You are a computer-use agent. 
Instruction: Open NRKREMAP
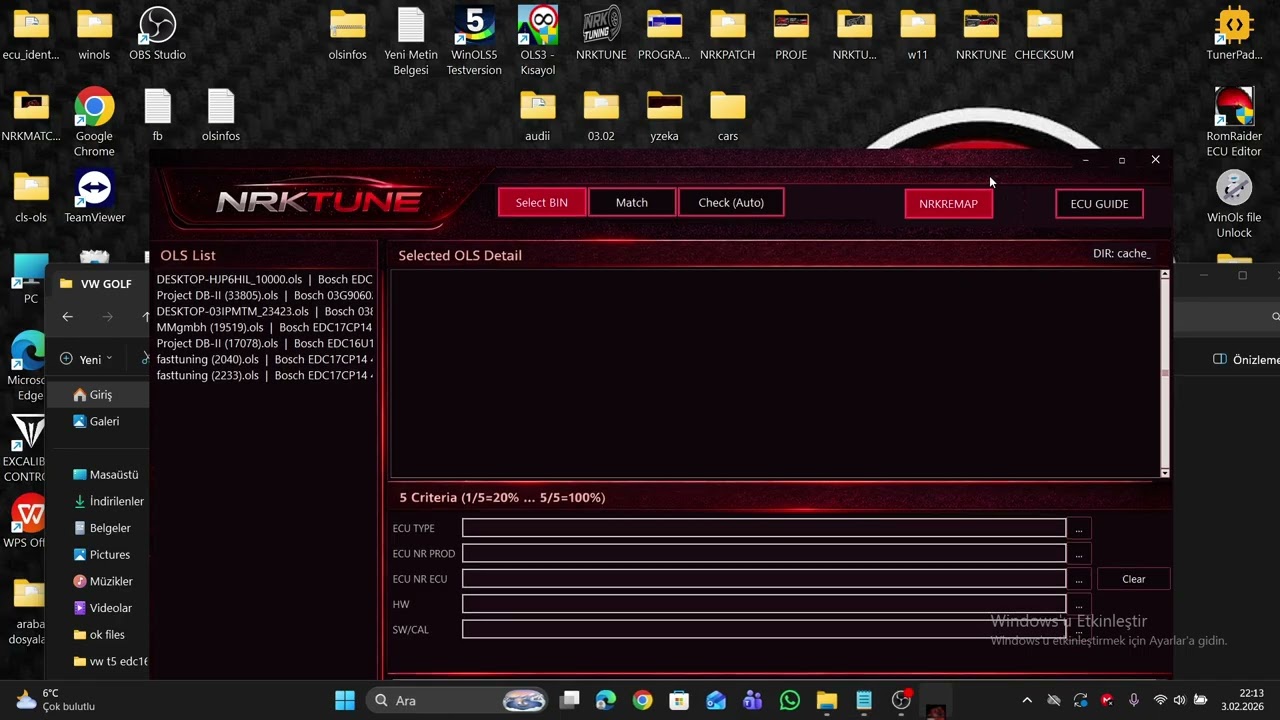tap(948, 204)
